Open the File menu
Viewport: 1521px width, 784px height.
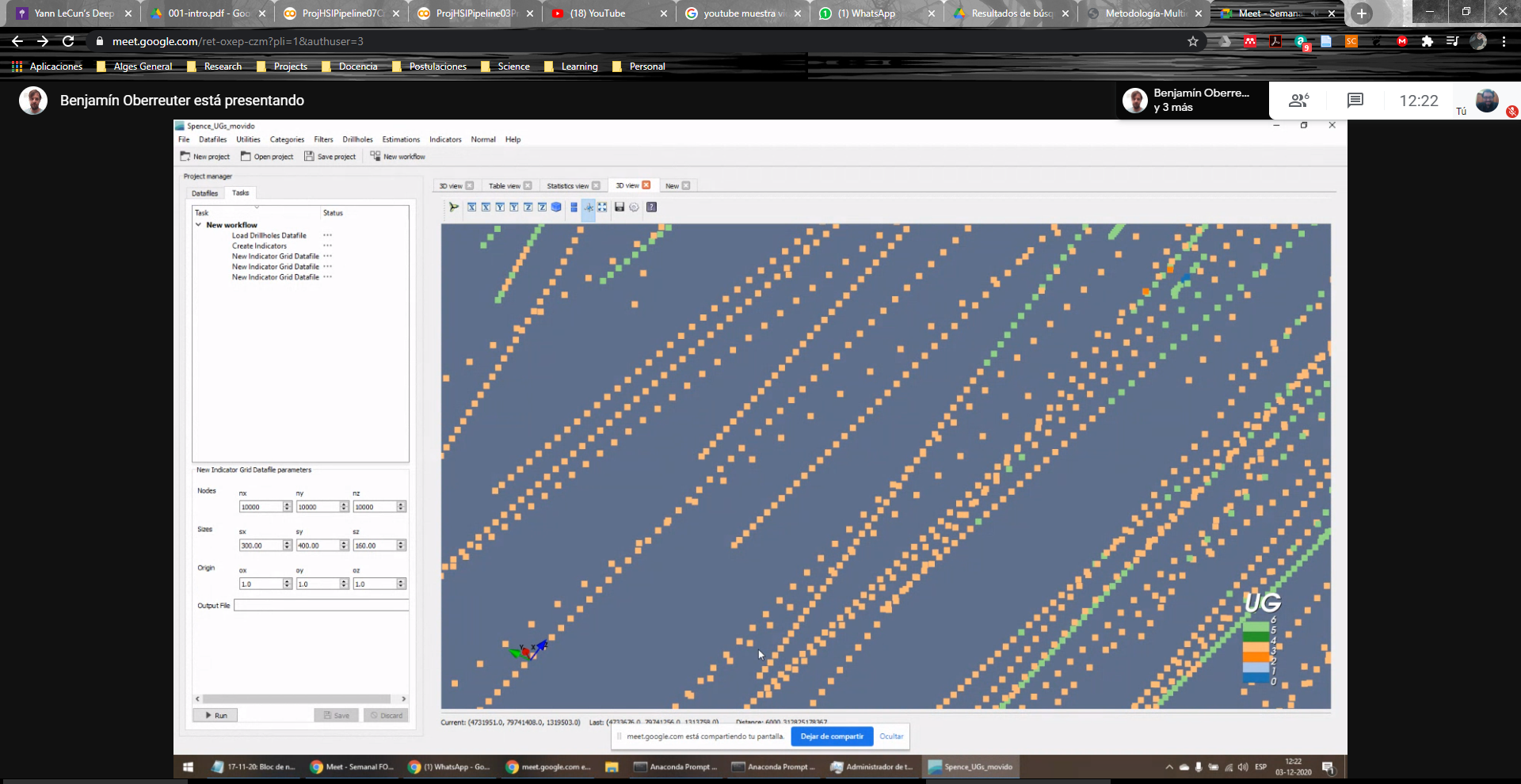pos(184,139)
